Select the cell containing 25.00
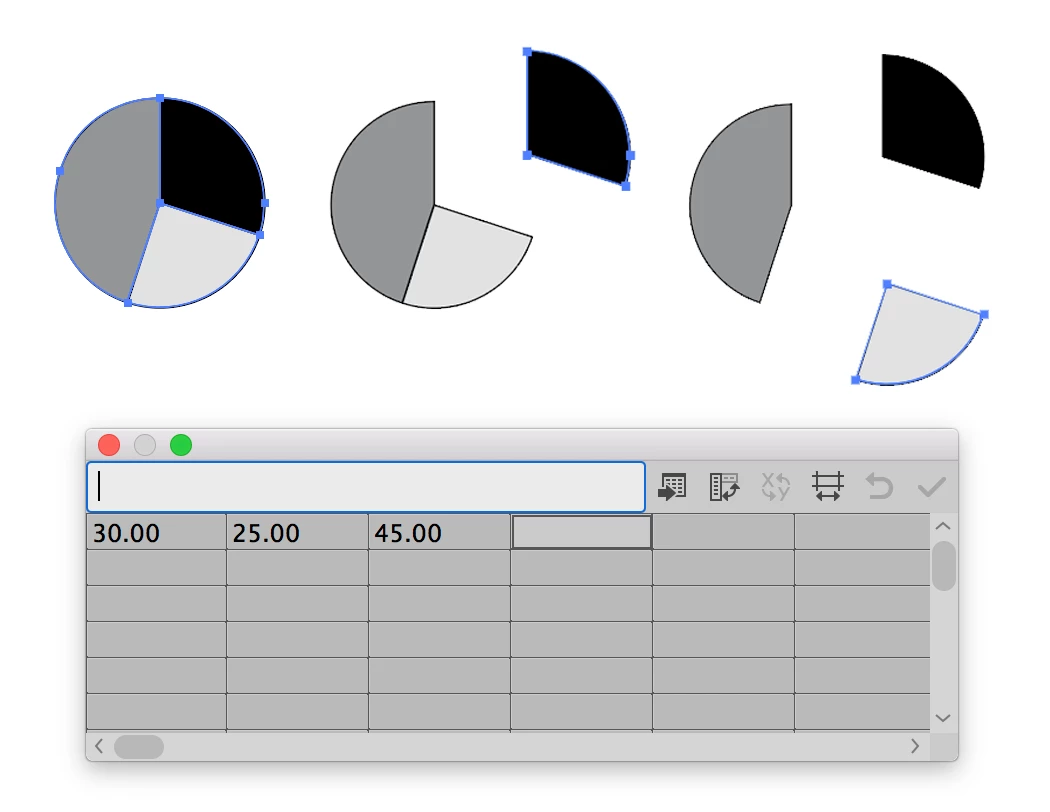 coord(298,533)
